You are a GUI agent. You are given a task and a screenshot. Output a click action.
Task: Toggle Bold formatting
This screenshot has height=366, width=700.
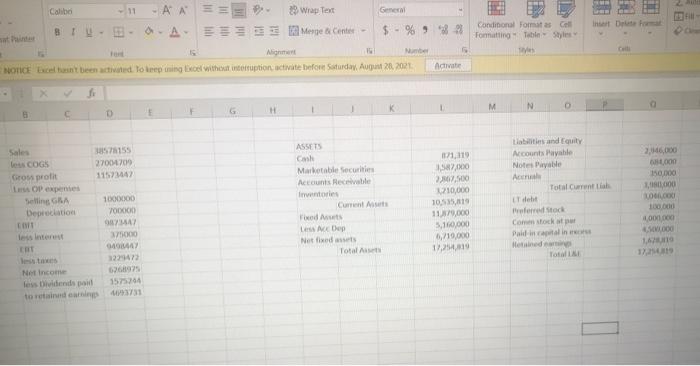click(57, 32)
